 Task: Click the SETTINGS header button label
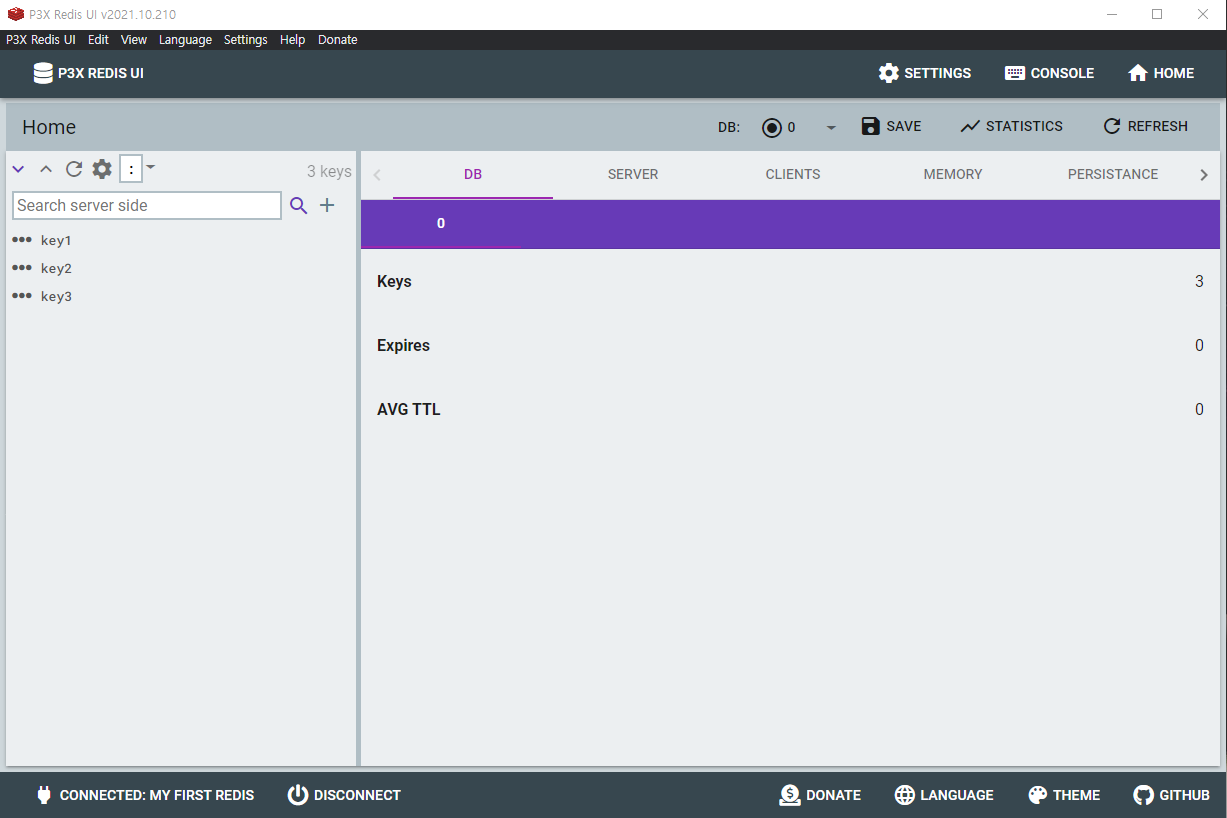tap(938, 73)
